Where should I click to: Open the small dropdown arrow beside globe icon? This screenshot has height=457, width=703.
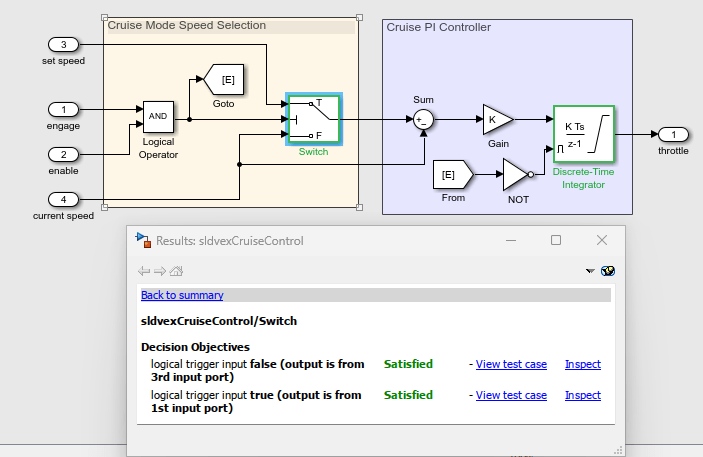click(x=591, y=271)
